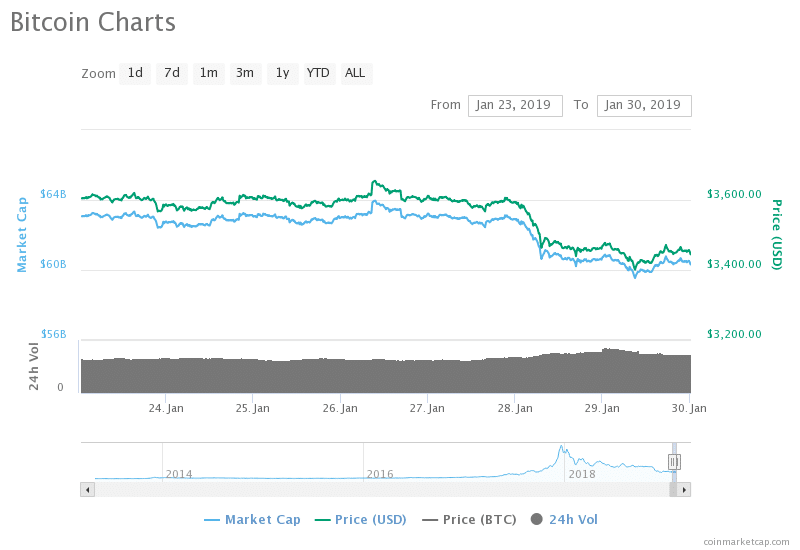This screenshot has height=550, width=800.
Task: Toggle Market Cap series in legend
Action: pos(253,520)
